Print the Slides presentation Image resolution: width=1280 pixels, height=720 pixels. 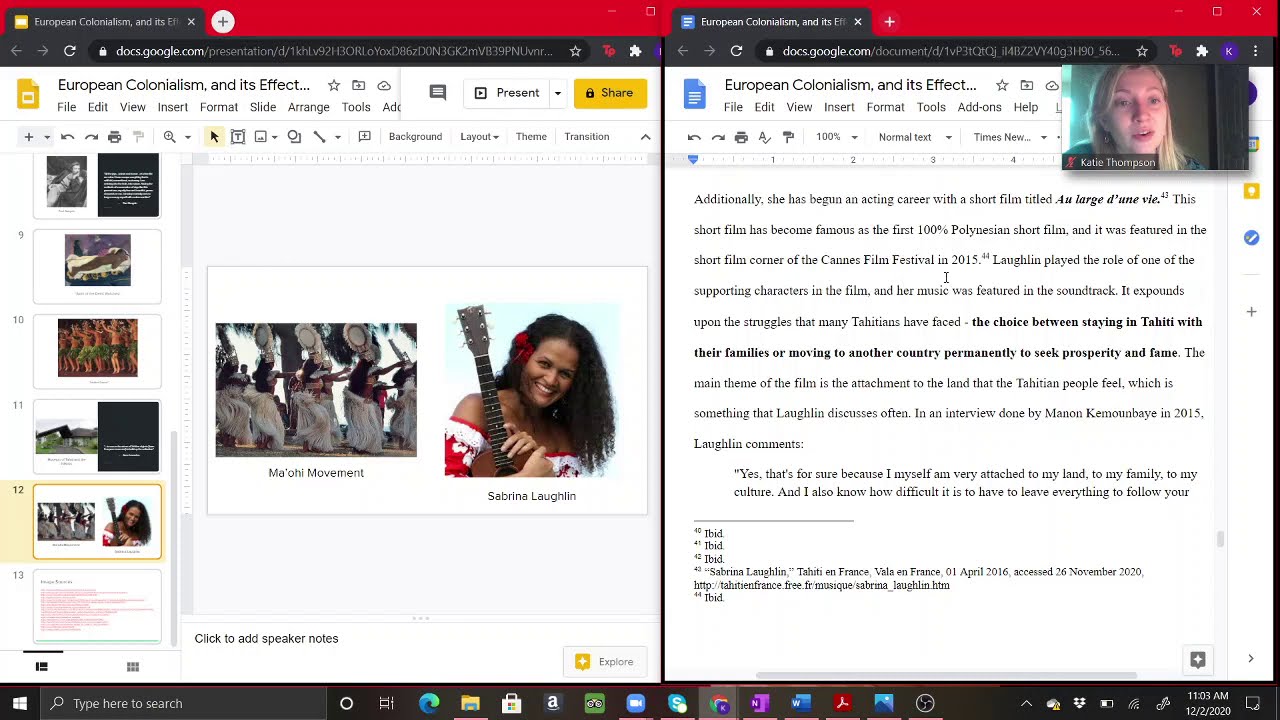(115, 137)
